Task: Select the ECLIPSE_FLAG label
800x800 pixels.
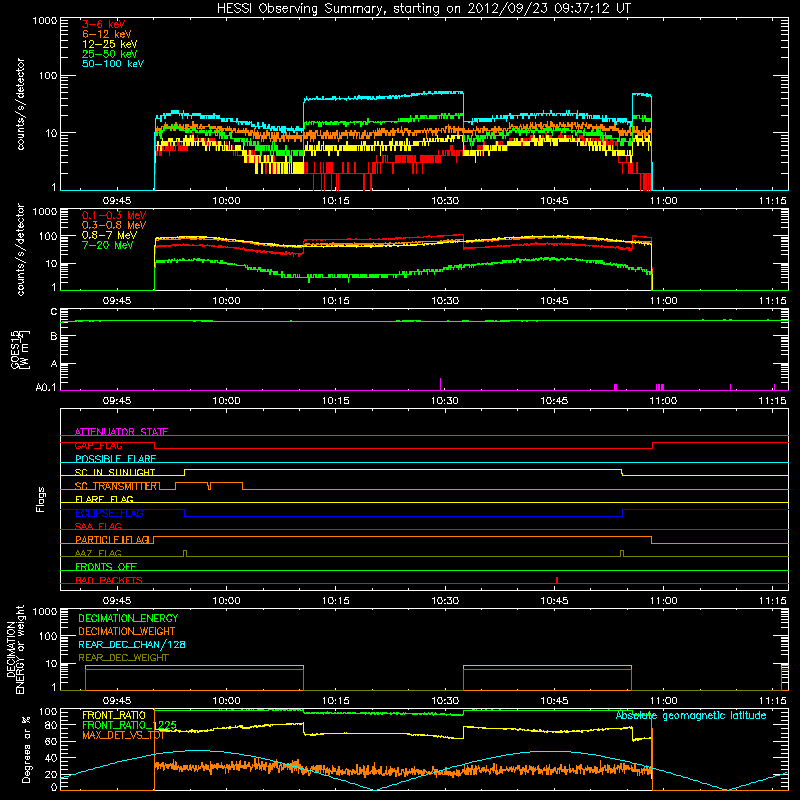Action: click(109, 513)
